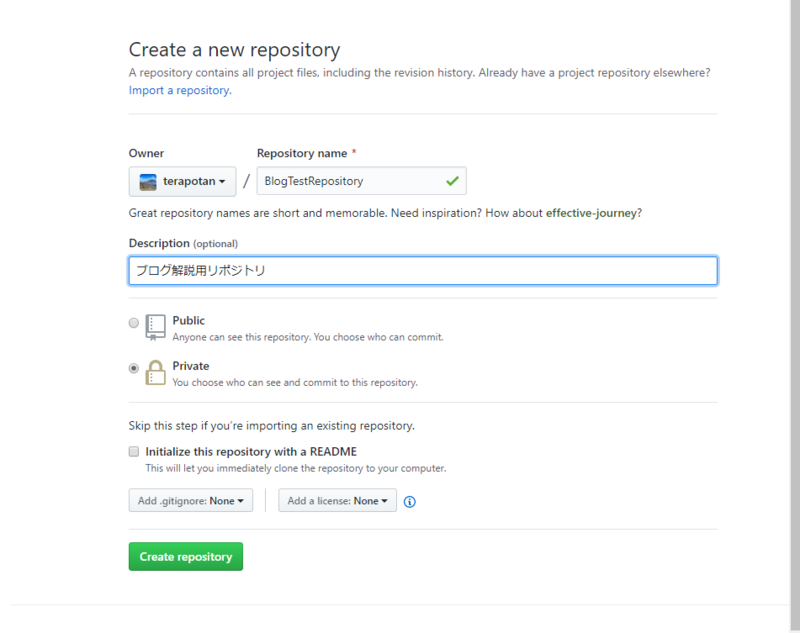
Task: Click the Public option label
Action: click(189, 320)
